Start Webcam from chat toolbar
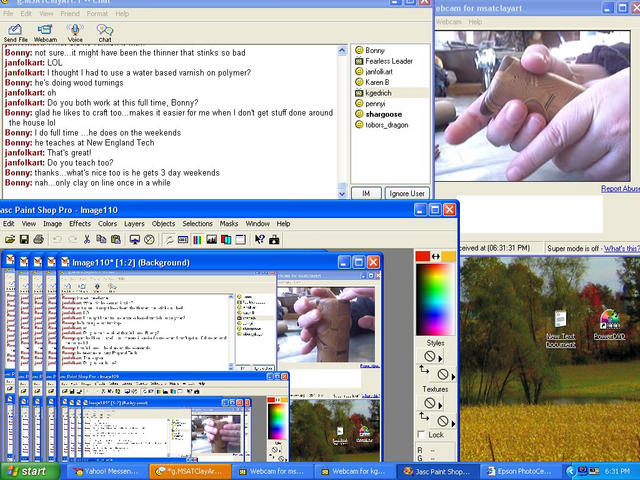 pos(45,33)
